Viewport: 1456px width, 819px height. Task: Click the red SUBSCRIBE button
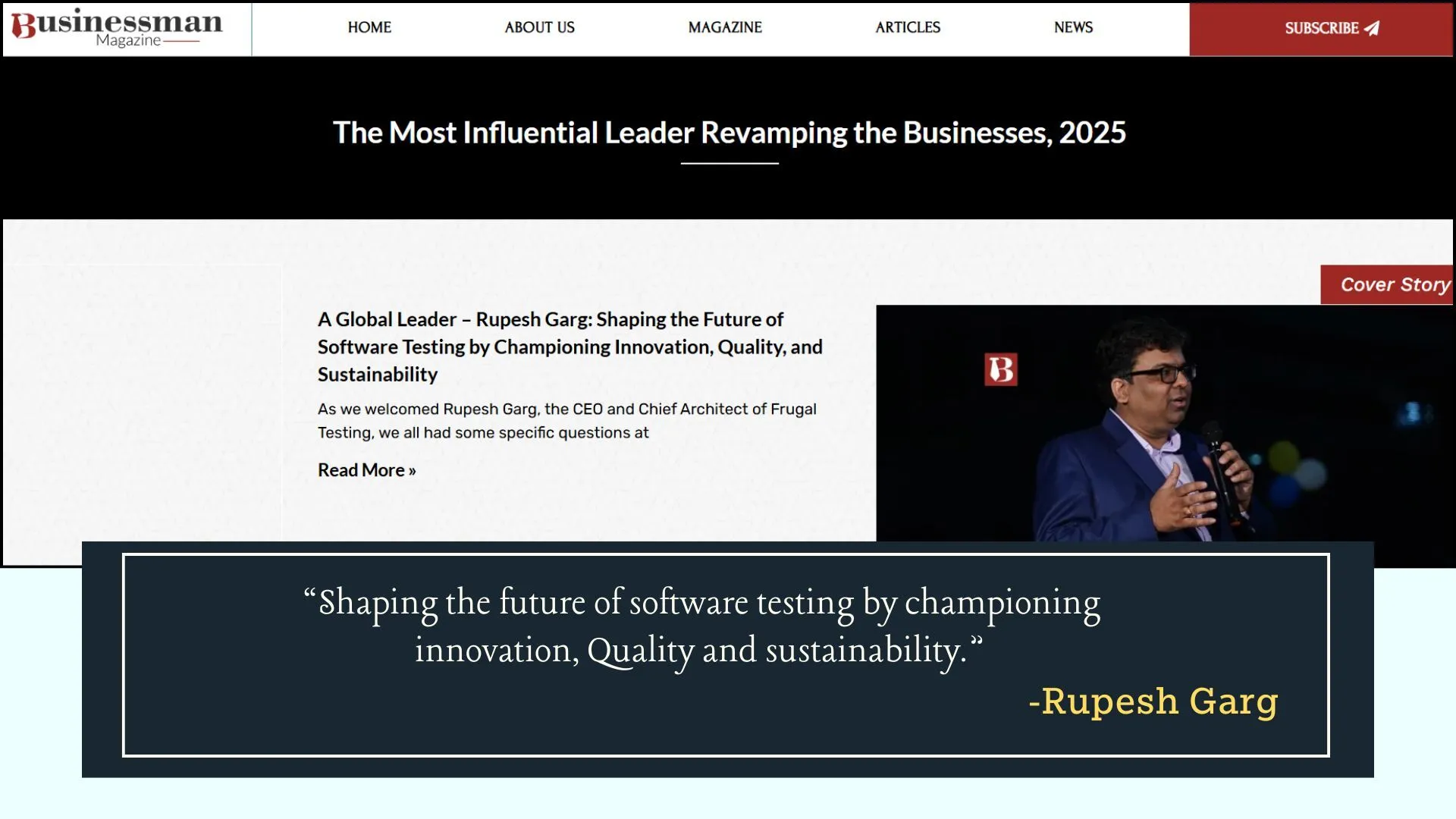click(x=1321, y=29)
